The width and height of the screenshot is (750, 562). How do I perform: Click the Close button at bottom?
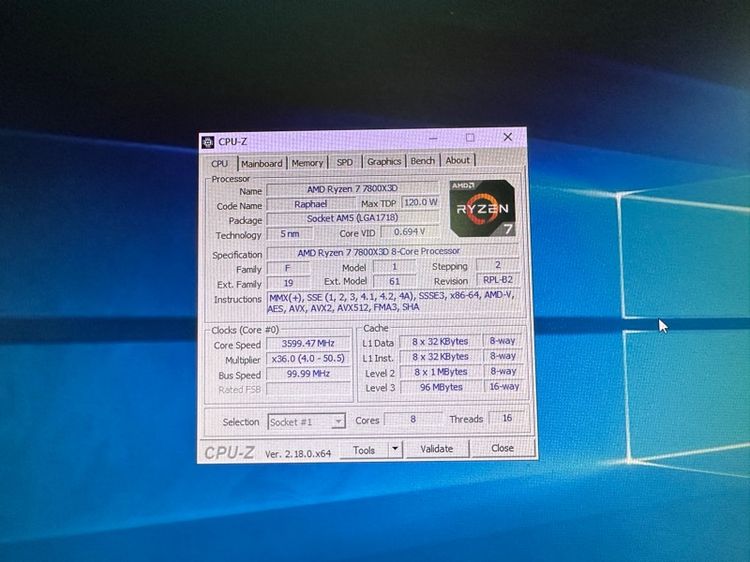[x=502, y=448]
